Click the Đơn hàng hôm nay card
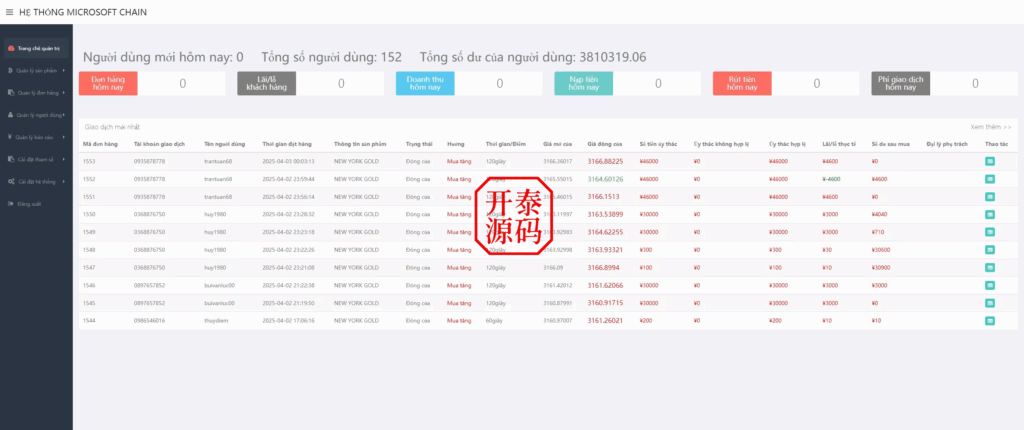The image size is (1024, 430). coord(152,84)
